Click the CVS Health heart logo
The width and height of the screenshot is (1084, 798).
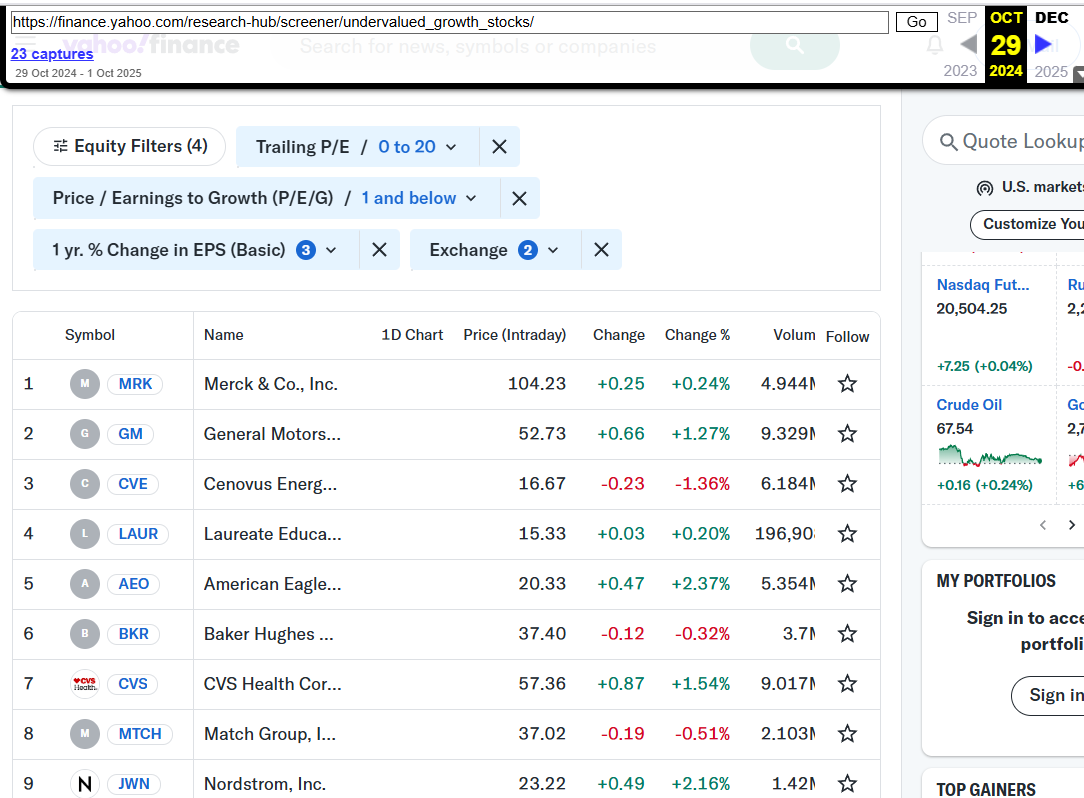[85, 683]
